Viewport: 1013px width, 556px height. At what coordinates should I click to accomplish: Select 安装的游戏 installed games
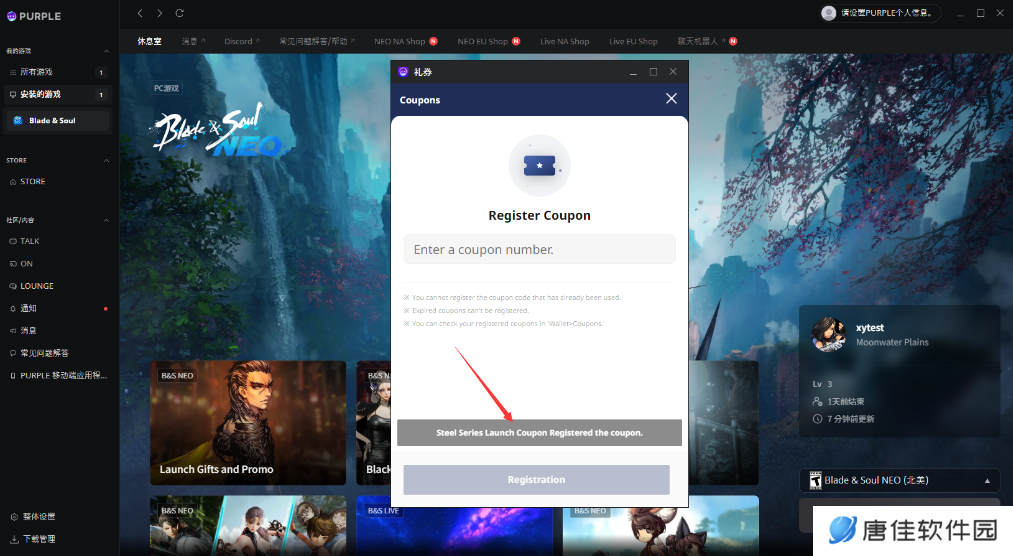point(58,94)
